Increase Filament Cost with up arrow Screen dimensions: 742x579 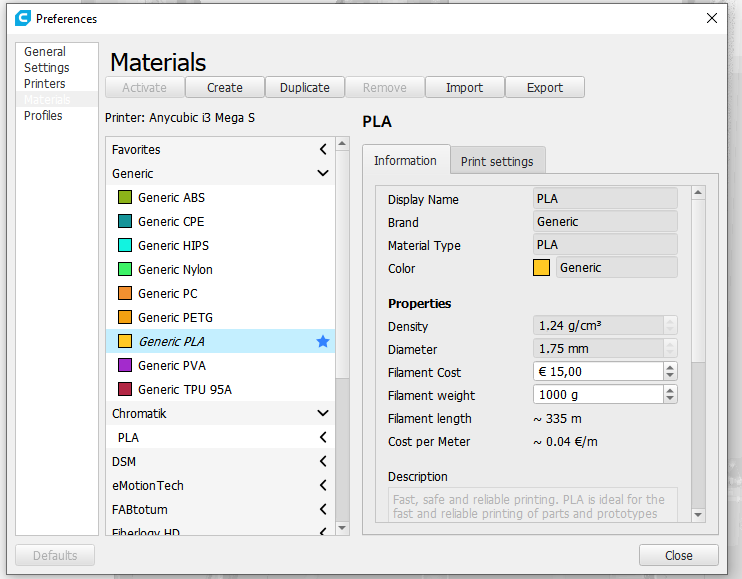670,367
